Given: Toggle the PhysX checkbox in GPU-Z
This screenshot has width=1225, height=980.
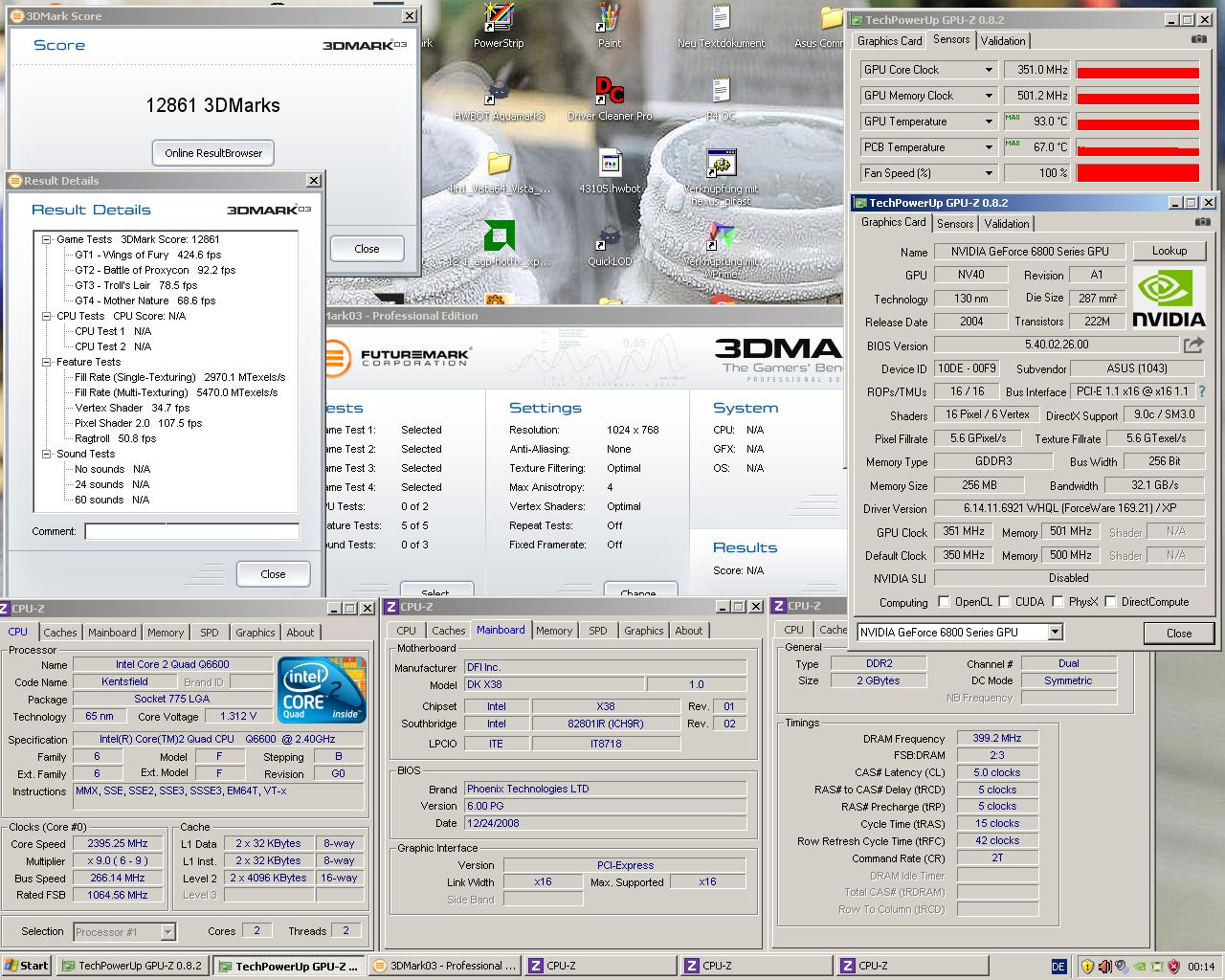Looking at the screenshot, I should tap(1057, 602).
